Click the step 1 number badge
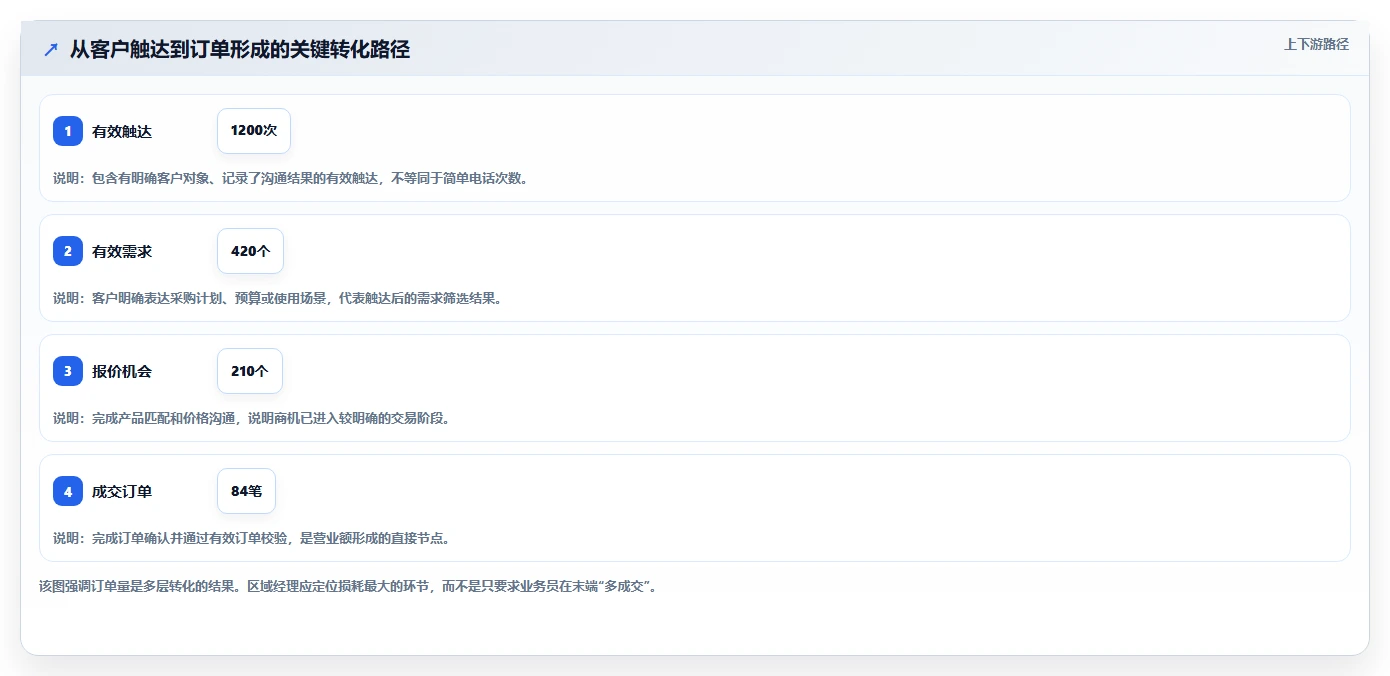This screenshot has width=1390, height=676. (x=68, y=131)
